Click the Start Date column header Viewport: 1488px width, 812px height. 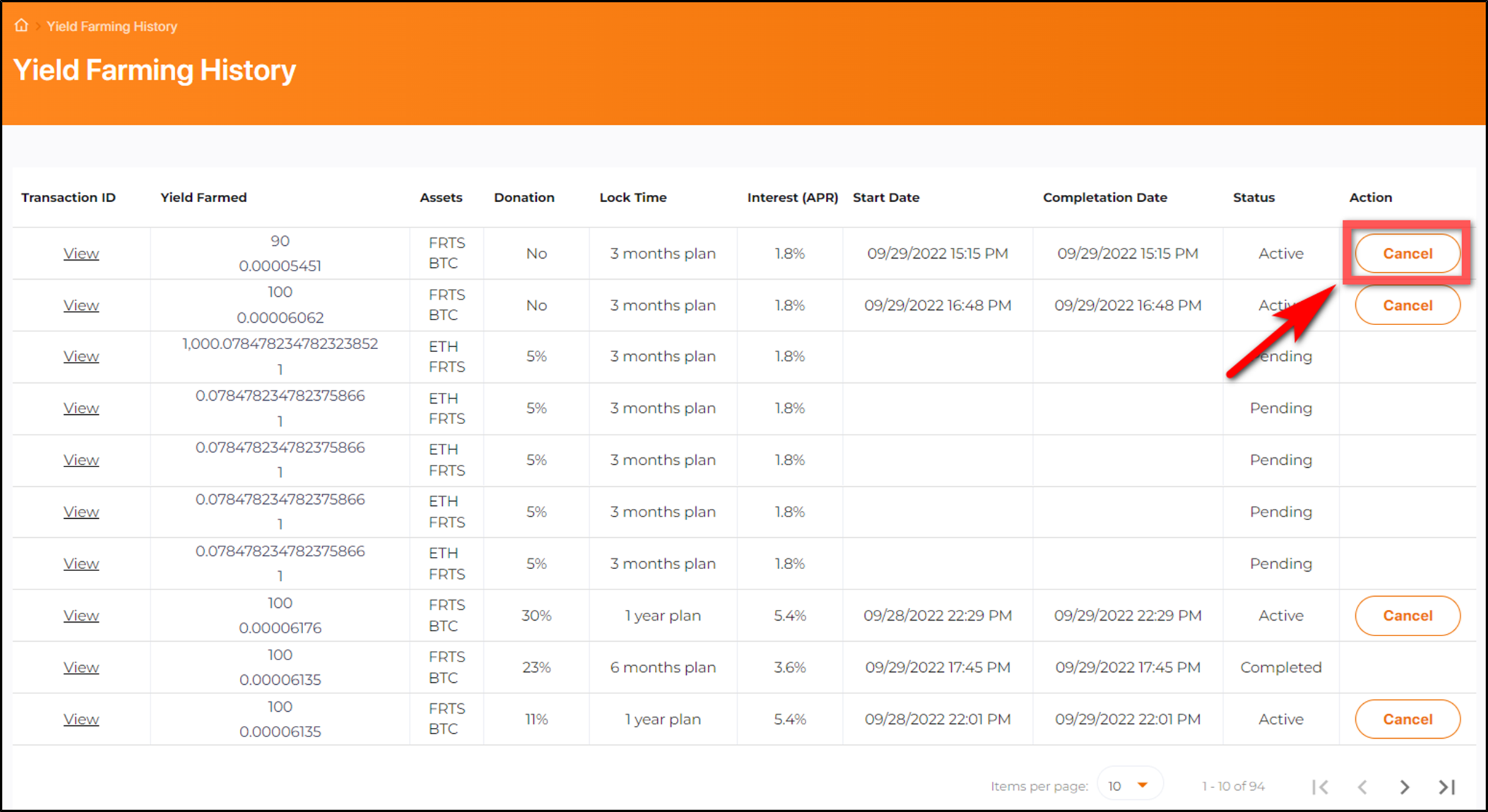click(x=885, y=197)
